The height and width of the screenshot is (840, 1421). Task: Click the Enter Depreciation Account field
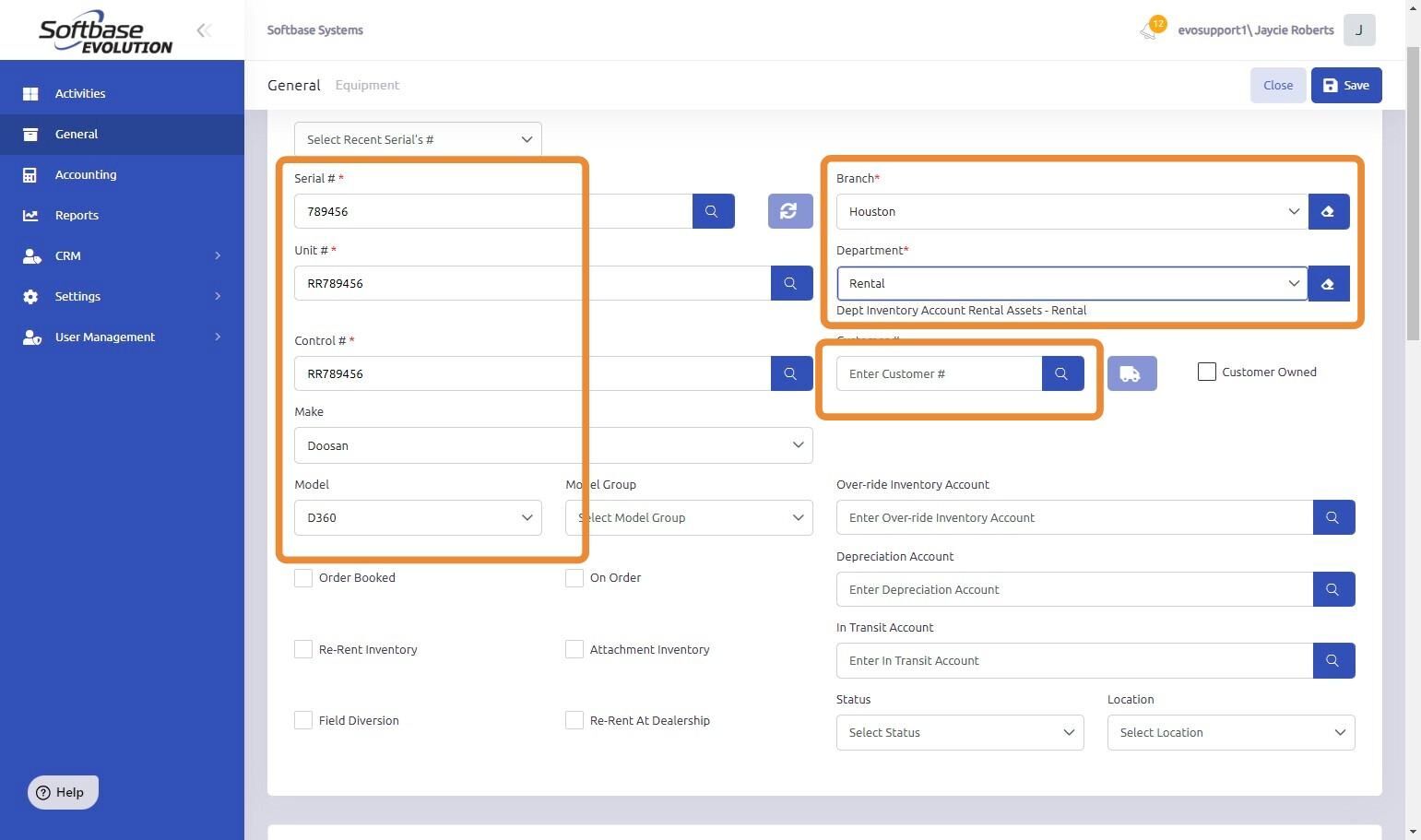[x=1074, y=589]
